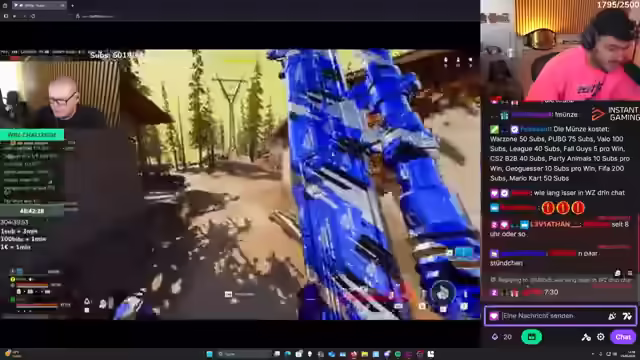Open a new browser tab with plus

(x=72, y=6)
